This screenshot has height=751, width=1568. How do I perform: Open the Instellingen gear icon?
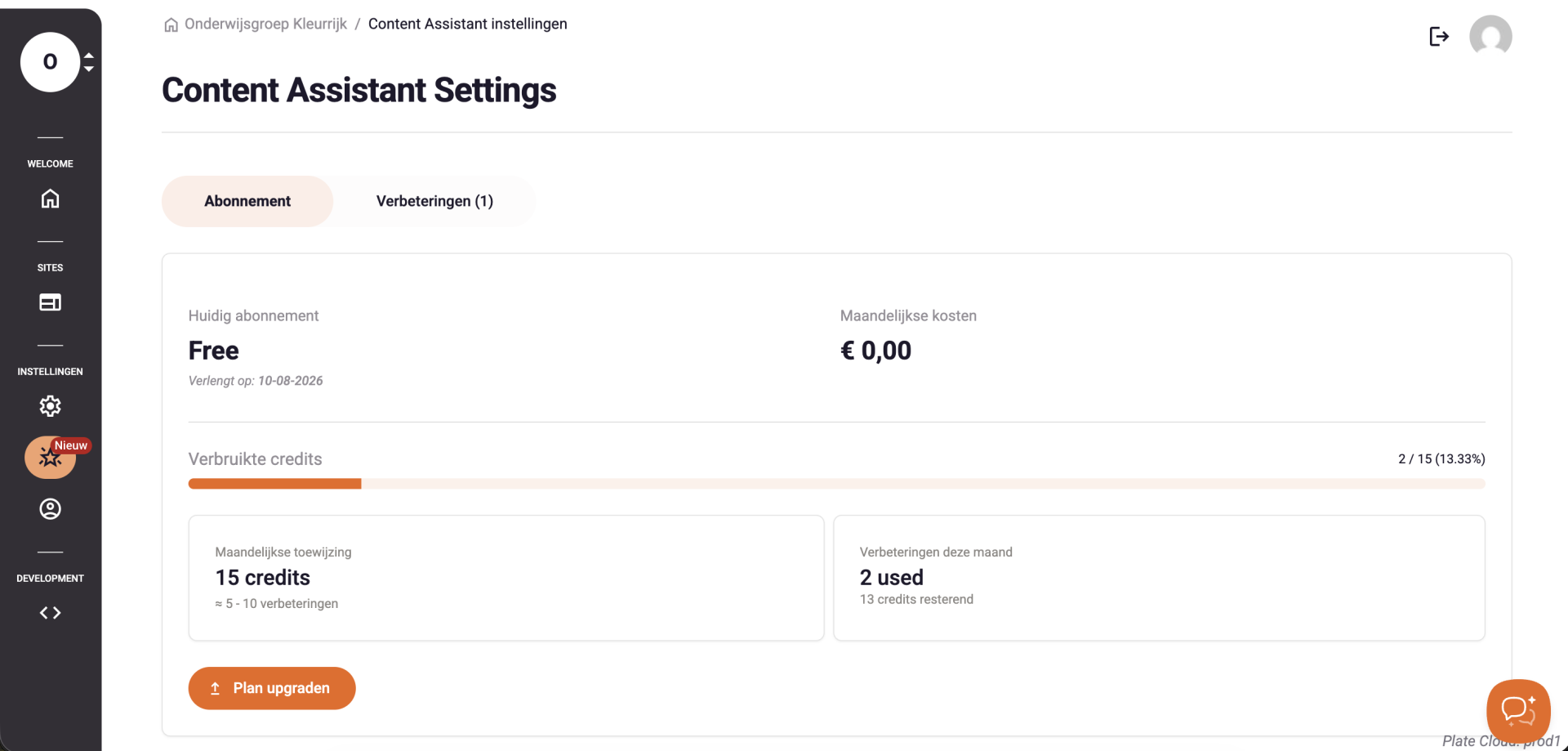(x=50, y=406)
